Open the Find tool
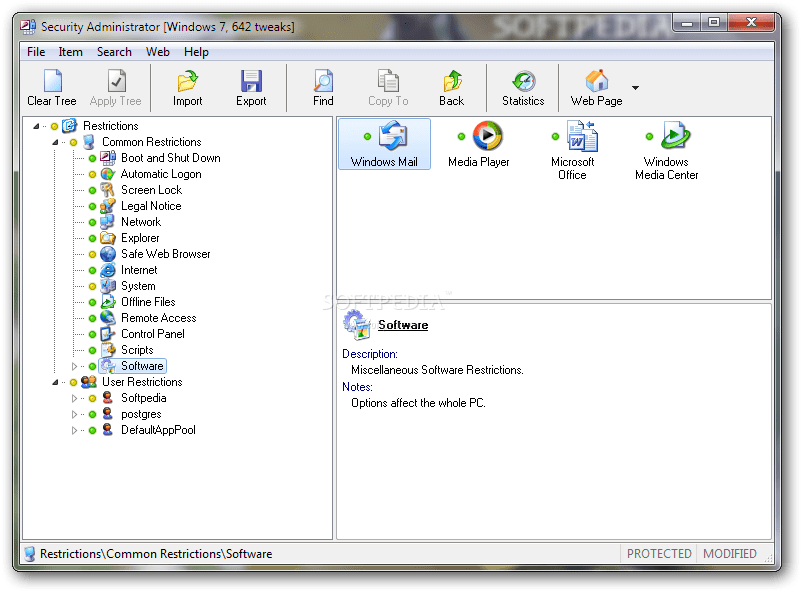 point(323,81)
